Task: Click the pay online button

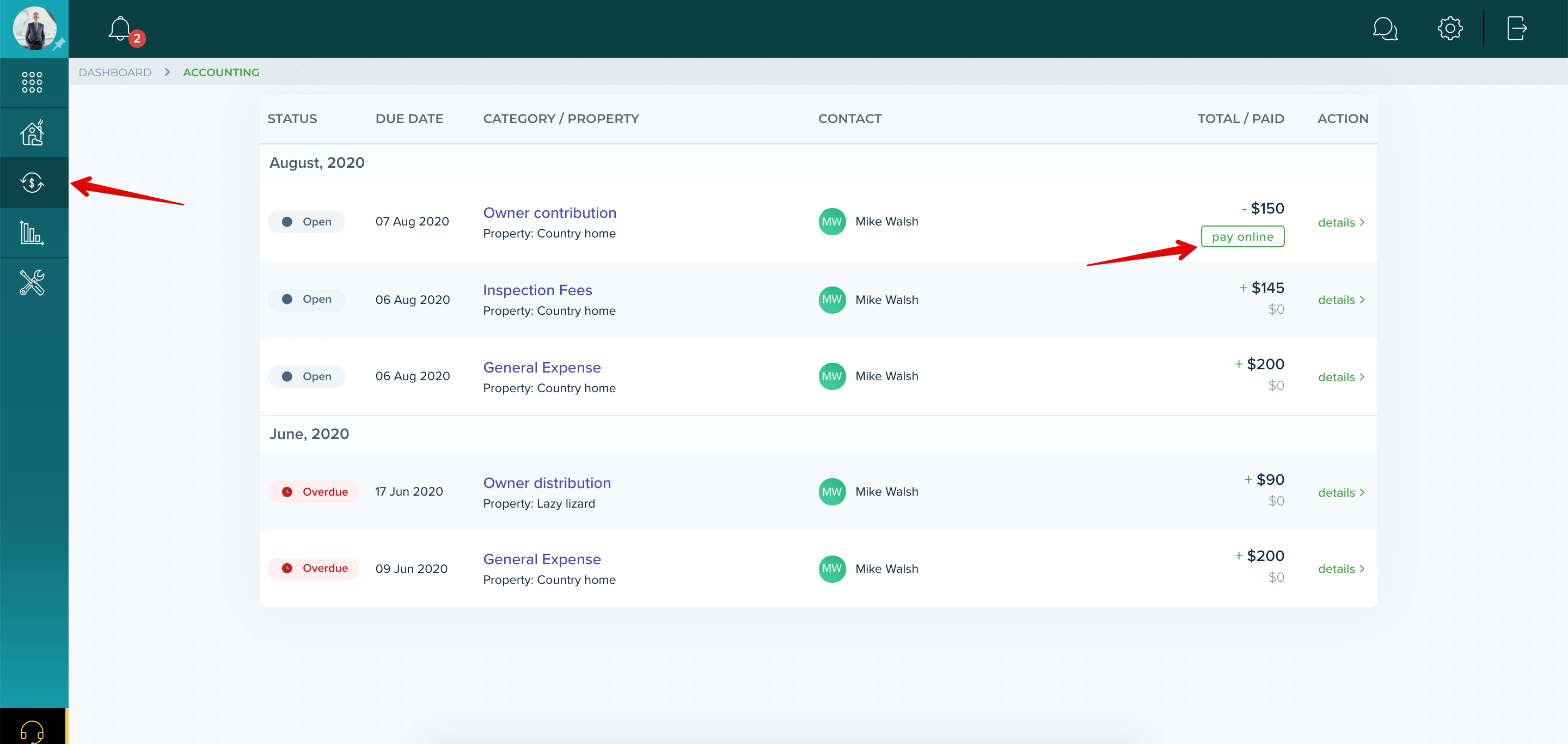Action: tap(1242, 236)
